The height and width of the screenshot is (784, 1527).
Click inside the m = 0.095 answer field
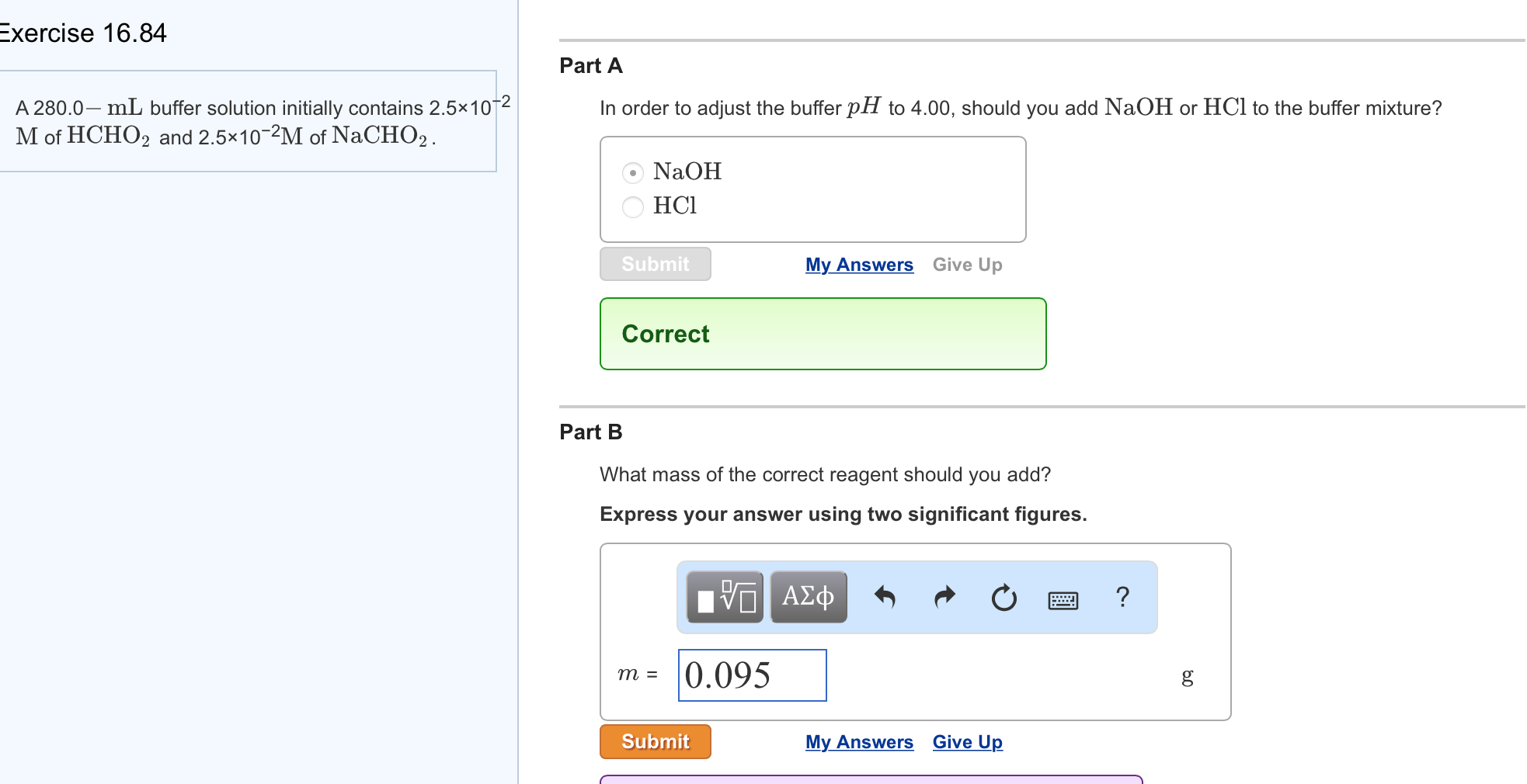pos(750,675)
